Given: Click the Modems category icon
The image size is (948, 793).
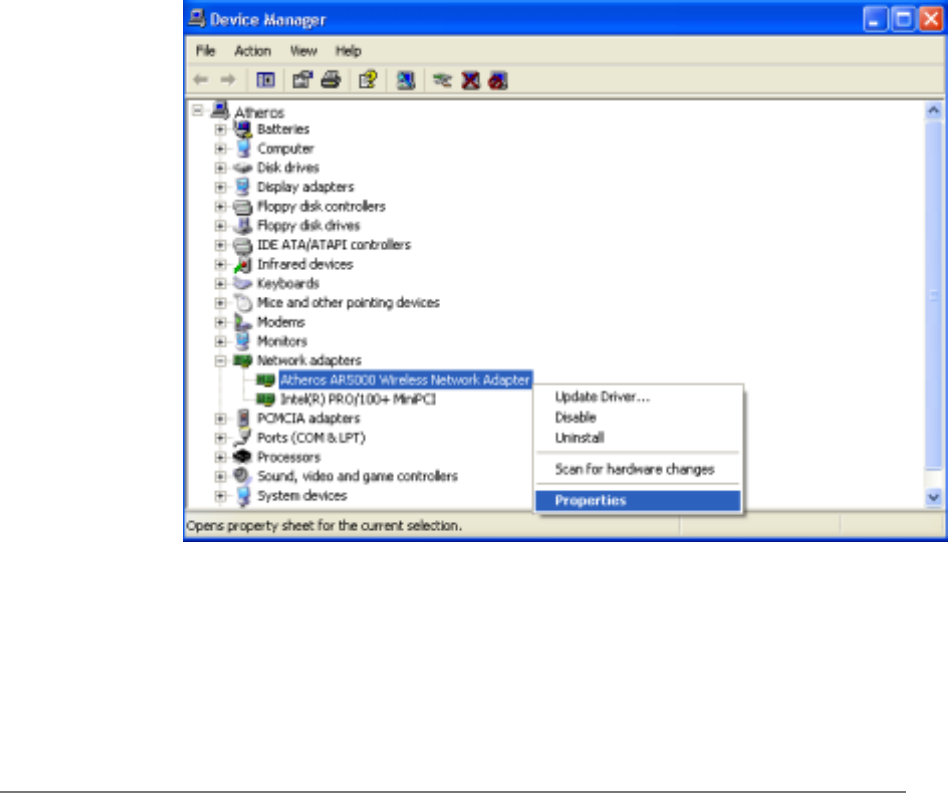Looking at the screenshot, I should 243,322.
